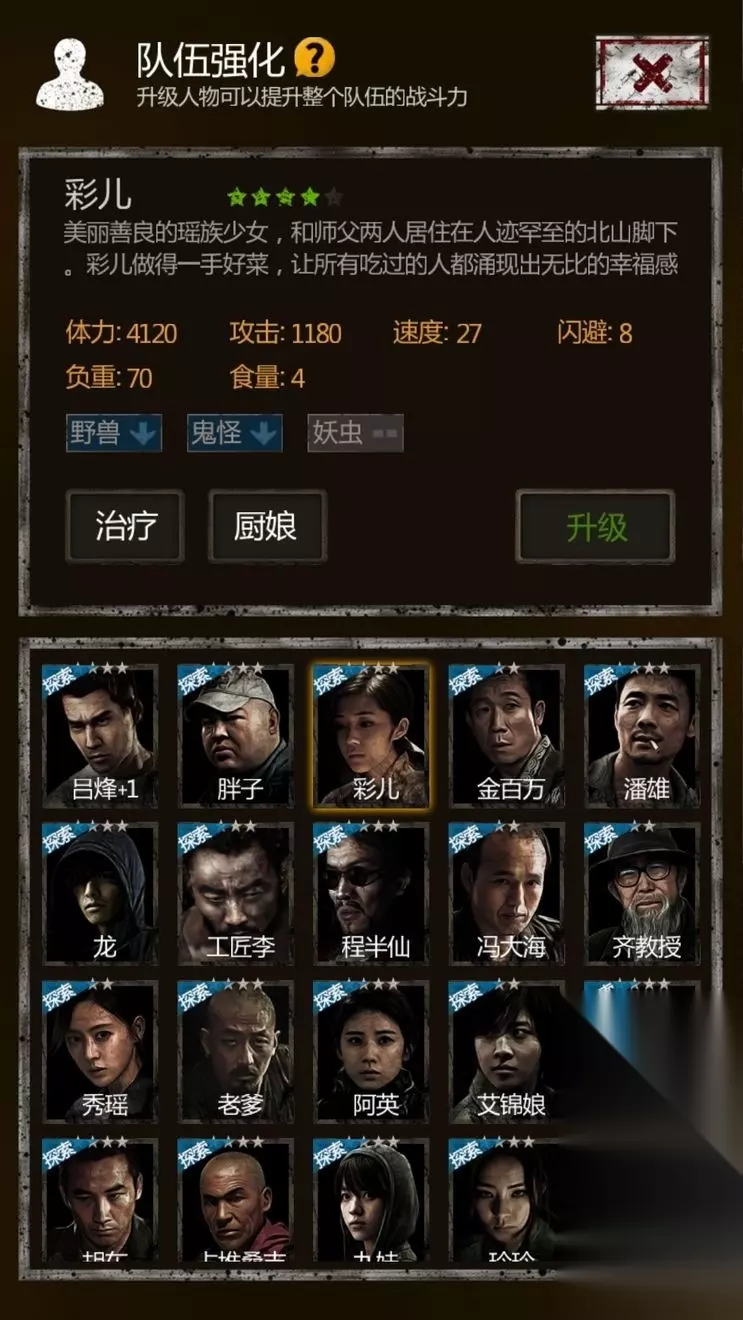Click the green star rating of 彩儿

pos(285,197)
